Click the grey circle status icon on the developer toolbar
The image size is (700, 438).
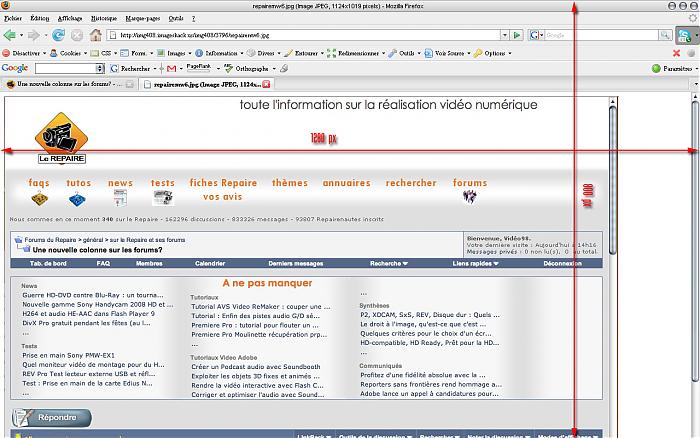point(691,53)
